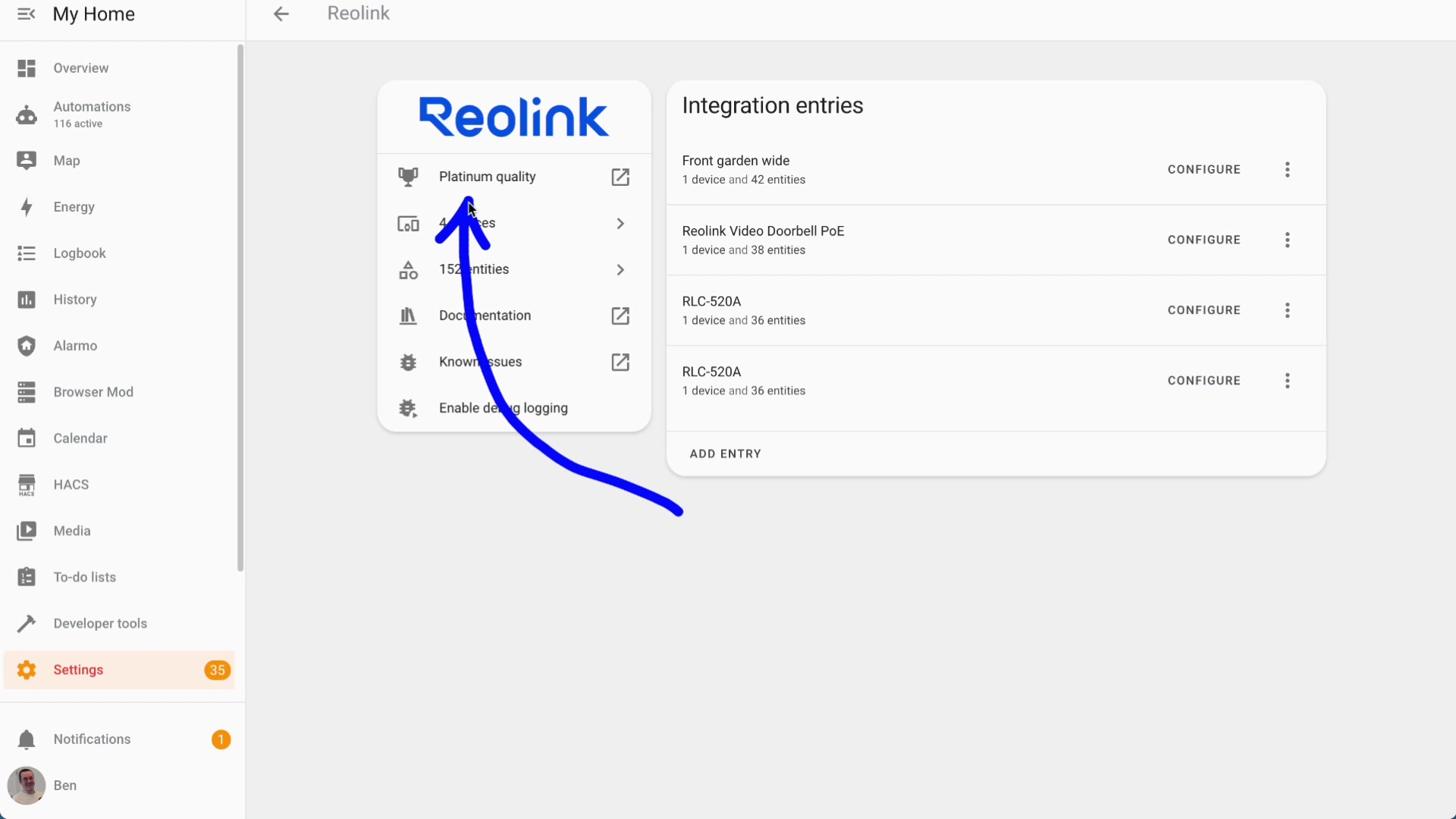Open Browser Mod in the sidebar
This screenshot has width=1456, height=819.
coord(93,392)
